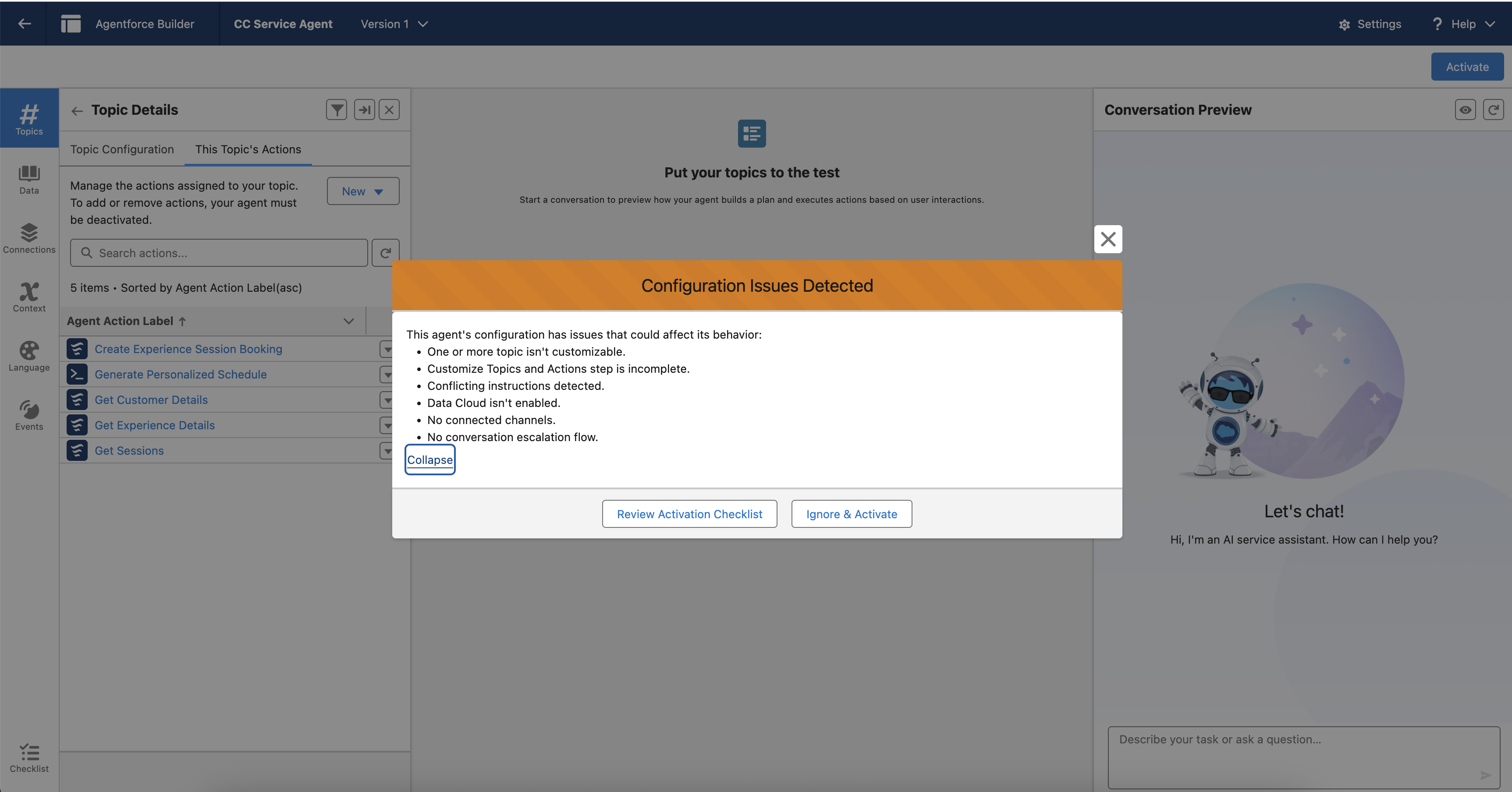Click the filter icon in Topic Details

[336, 110]
